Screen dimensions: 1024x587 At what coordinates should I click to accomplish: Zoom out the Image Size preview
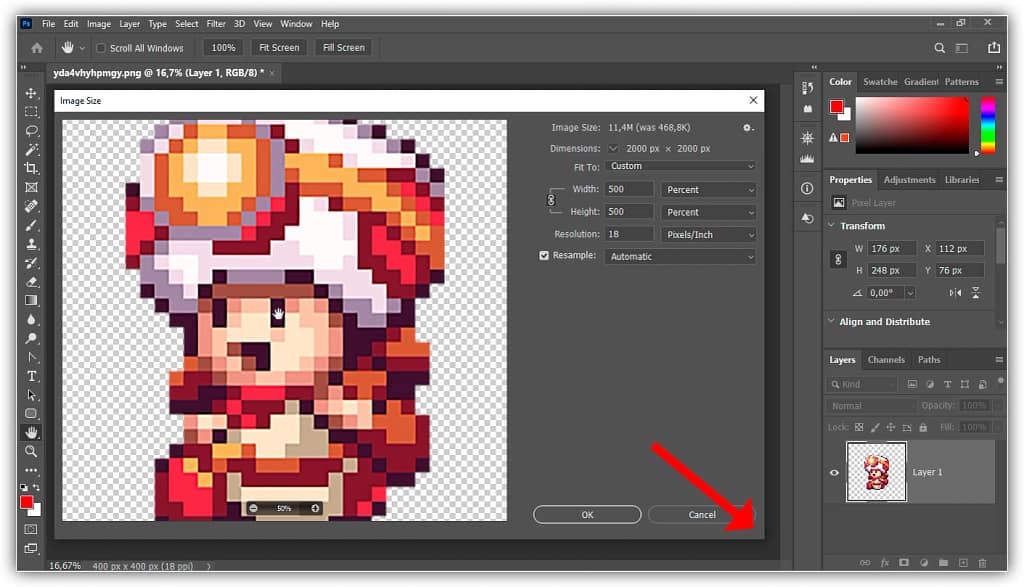pos(253,508)
